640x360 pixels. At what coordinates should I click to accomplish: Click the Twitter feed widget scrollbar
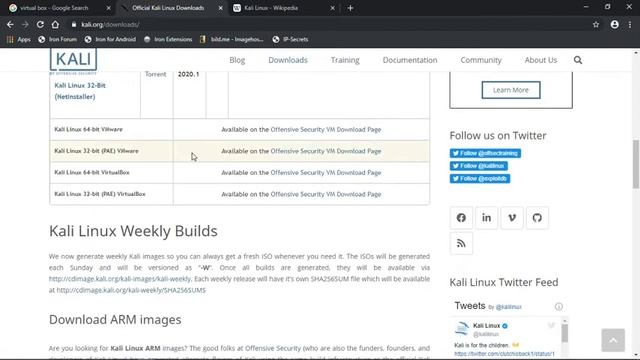click(x=564, y=333)
